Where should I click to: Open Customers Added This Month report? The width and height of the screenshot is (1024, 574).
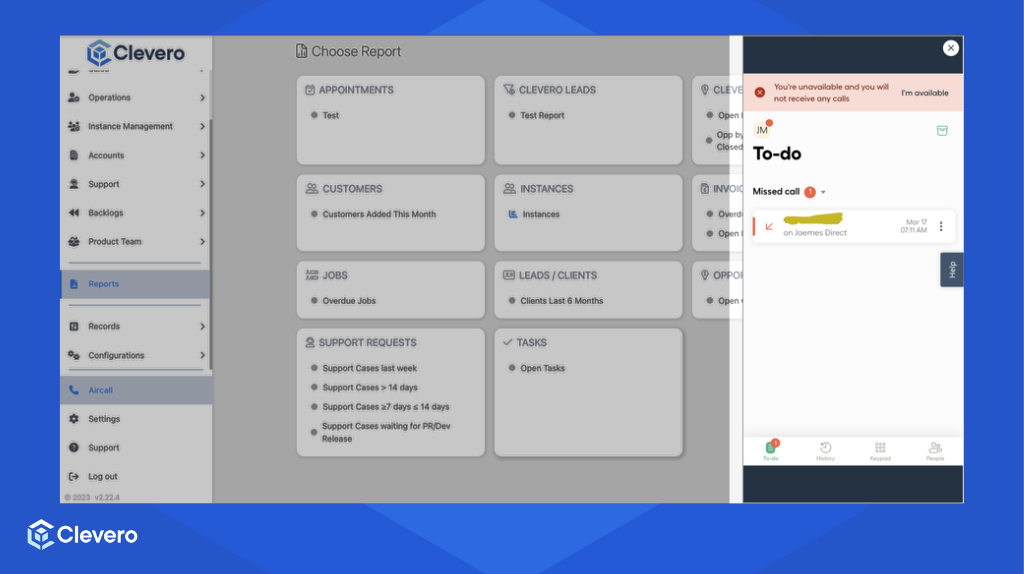[x=379, y=214]
